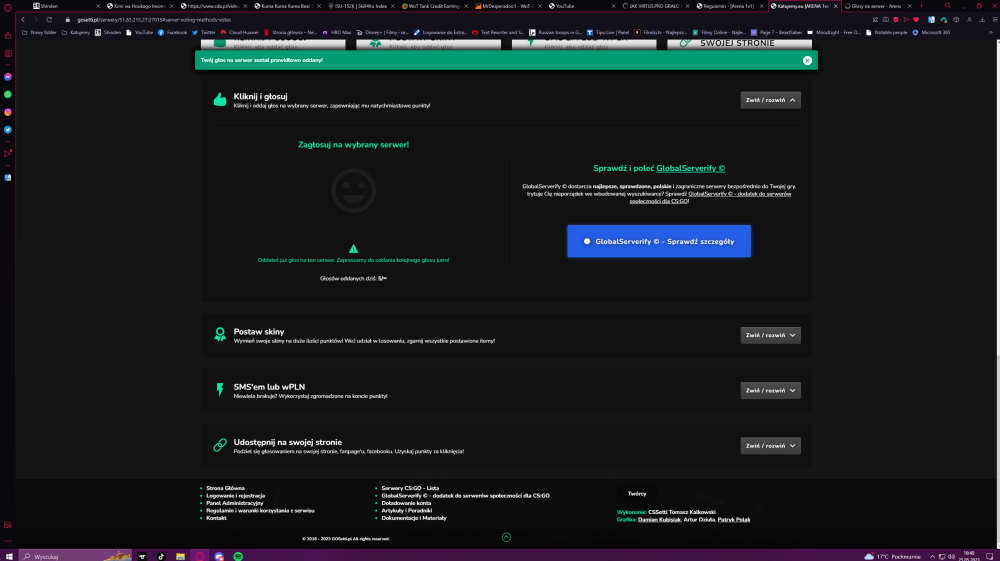Open the Dokumentacja i Materiały footer link
The image size is (1000, 561).
(x=414, y=518)
